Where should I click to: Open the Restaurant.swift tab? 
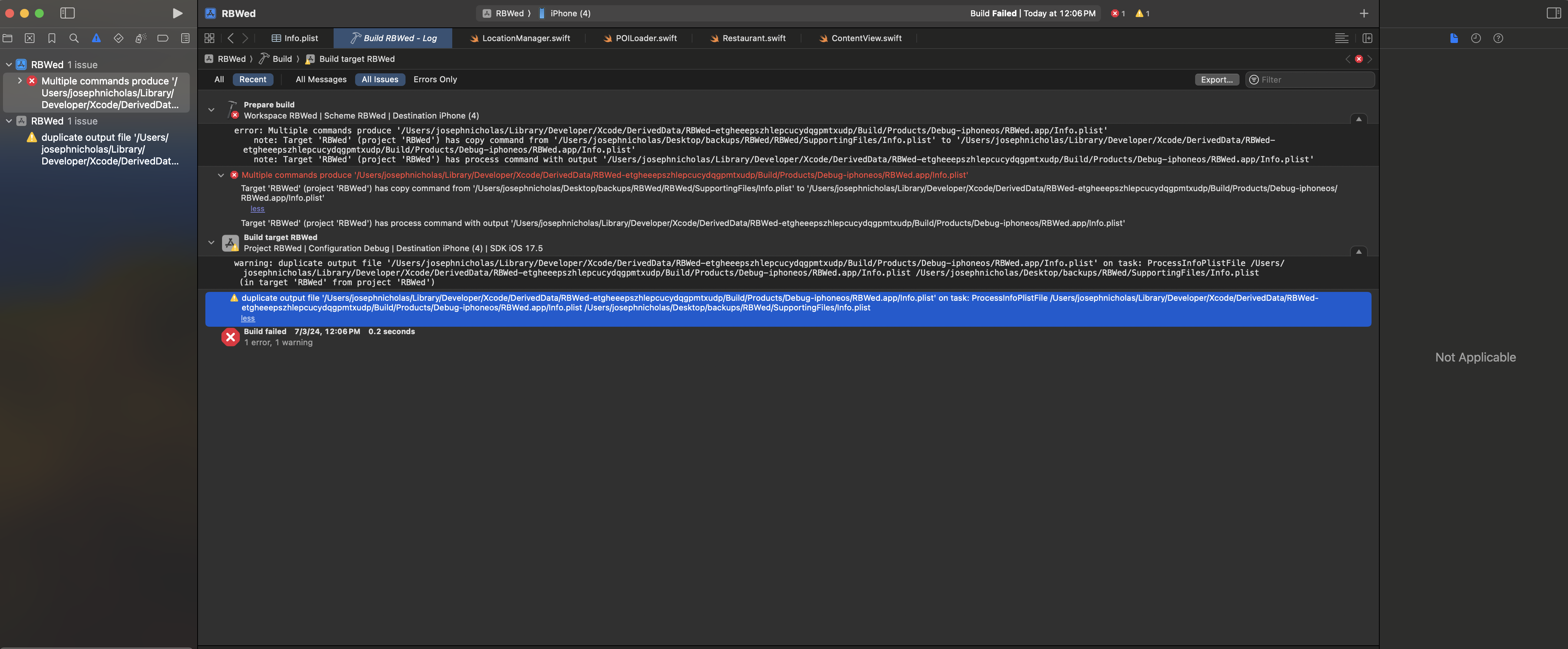coord(747,38)
